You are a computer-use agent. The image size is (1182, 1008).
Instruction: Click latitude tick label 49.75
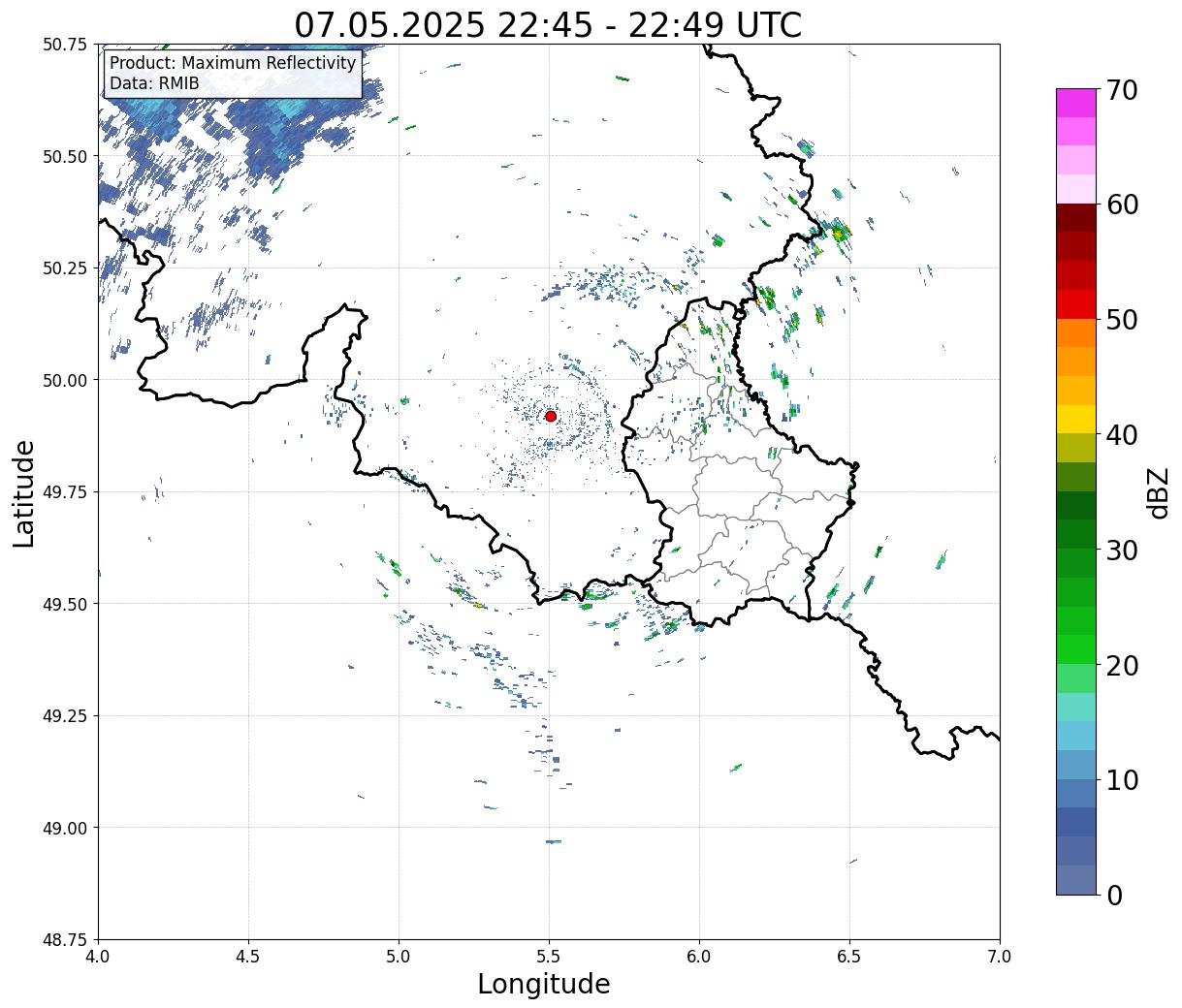(x=65, y=492)
